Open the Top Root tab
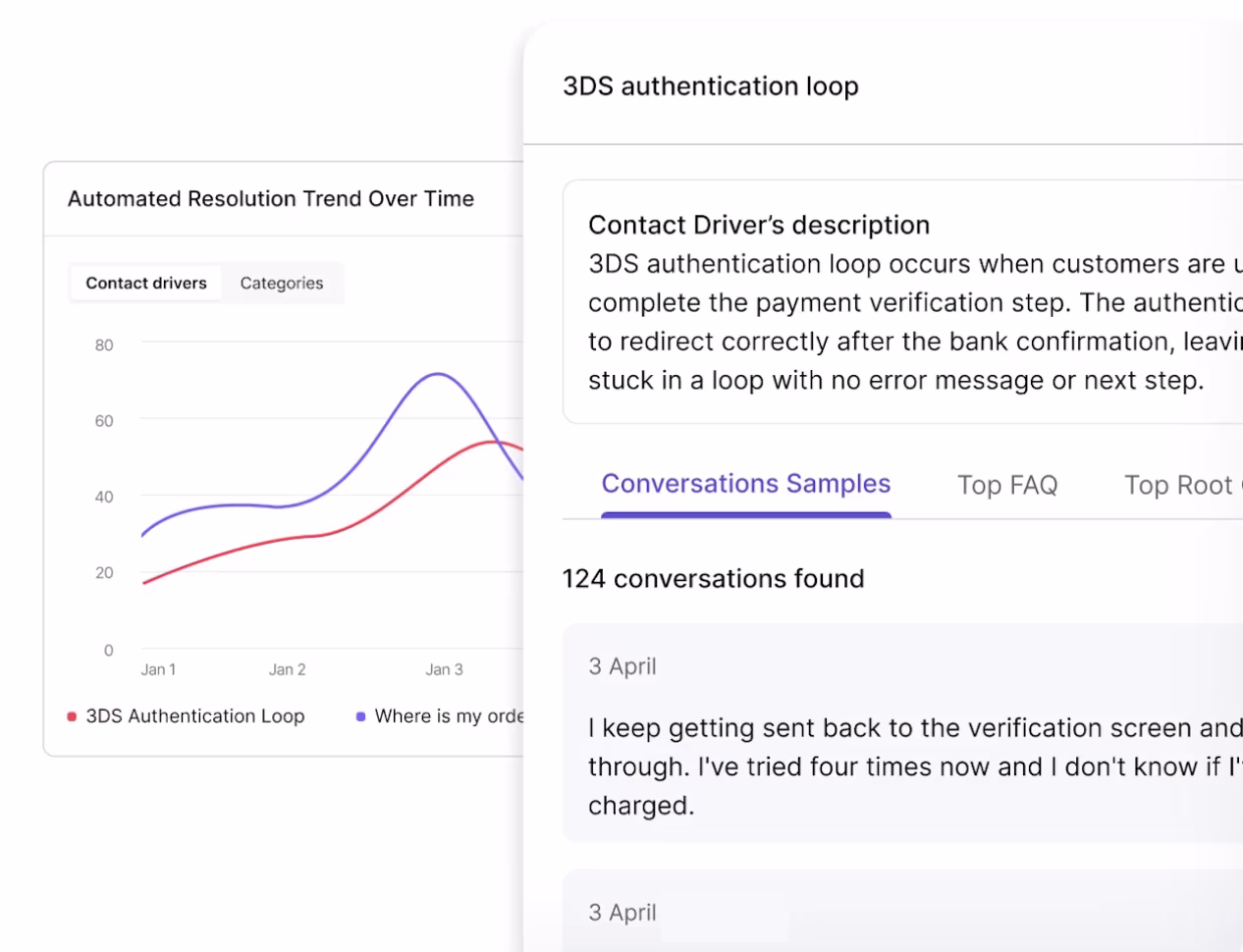 click(x=1182, y=485)
